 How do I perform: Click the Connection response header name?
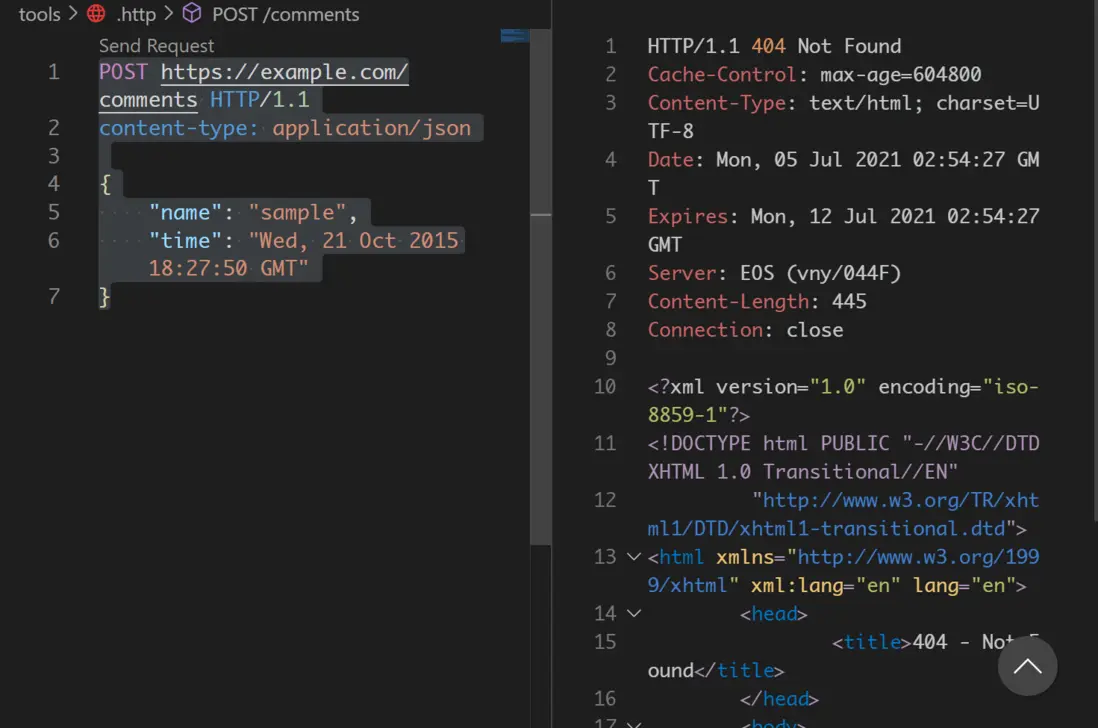tap(705, 330)
